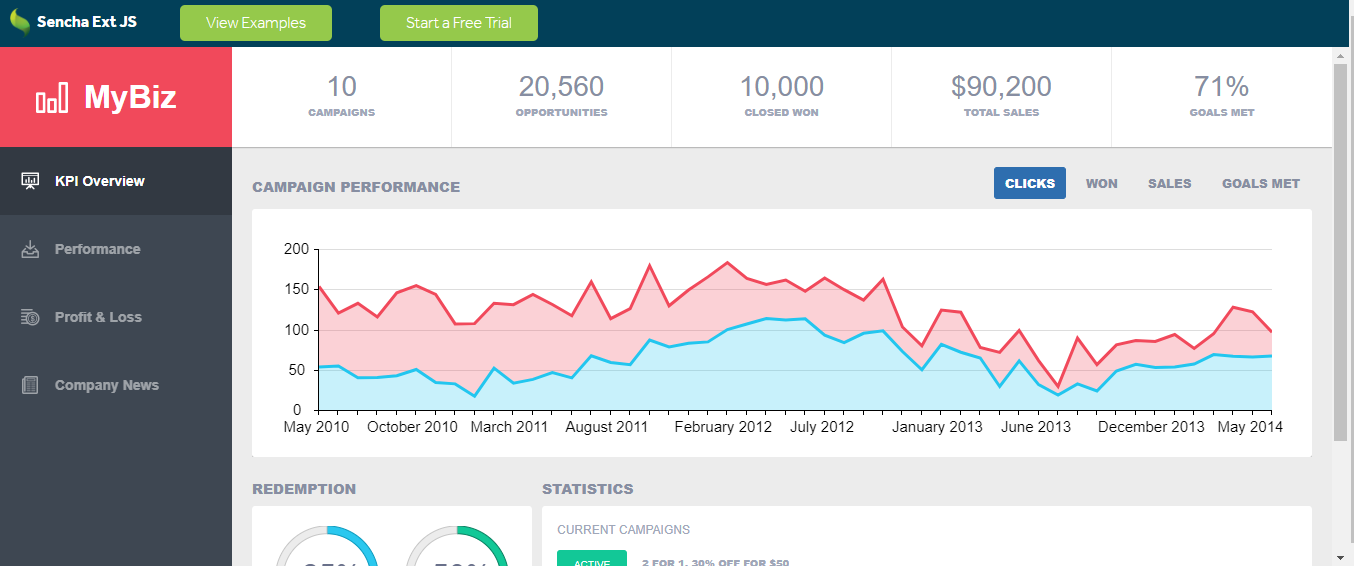Click the December 2013 axis label

[1151, 427]
